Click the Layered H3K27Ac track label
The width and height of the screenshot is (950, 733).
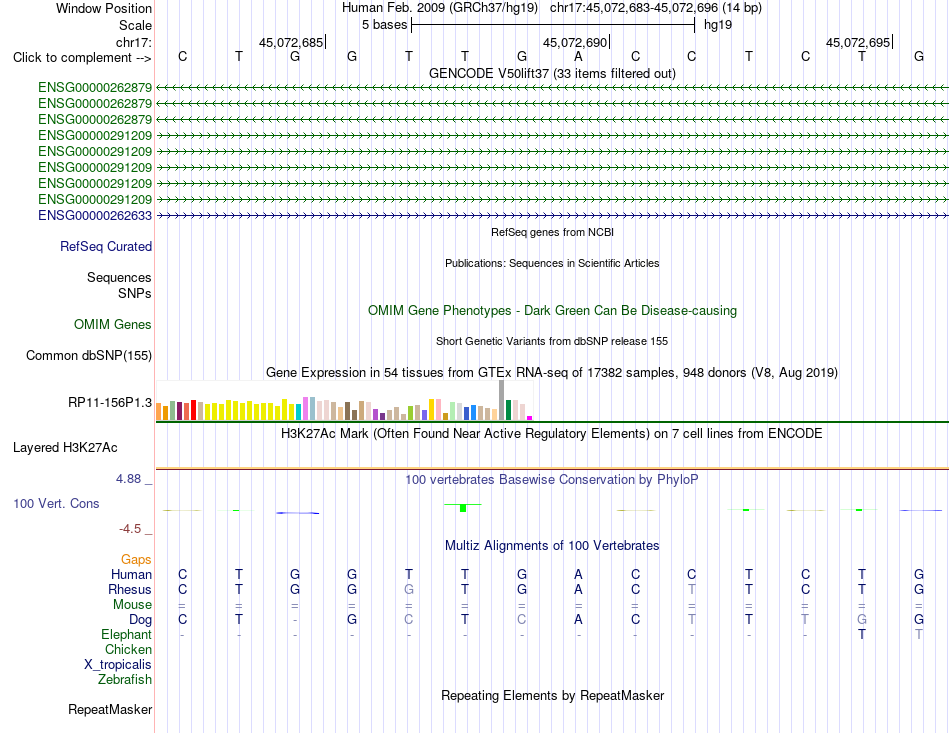65,448
